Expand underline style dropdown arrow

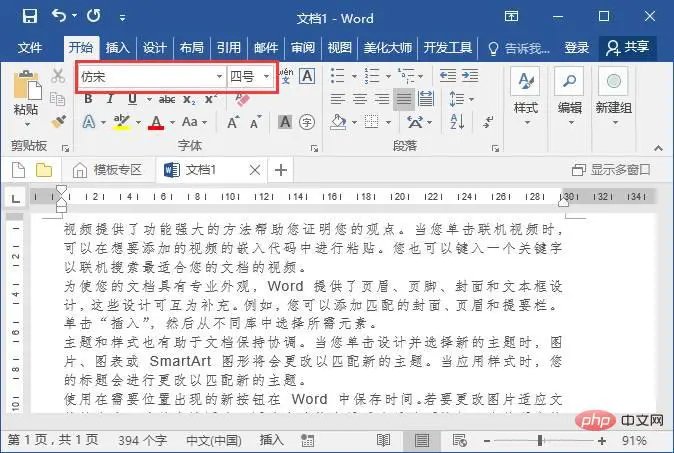149,100
